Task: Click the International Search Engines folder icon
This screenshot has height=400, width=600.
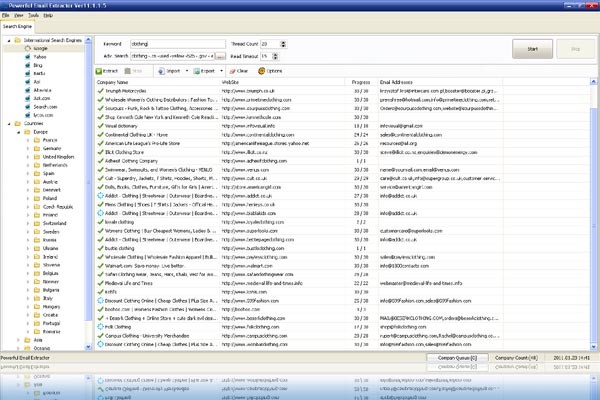Action: point(18,40)
